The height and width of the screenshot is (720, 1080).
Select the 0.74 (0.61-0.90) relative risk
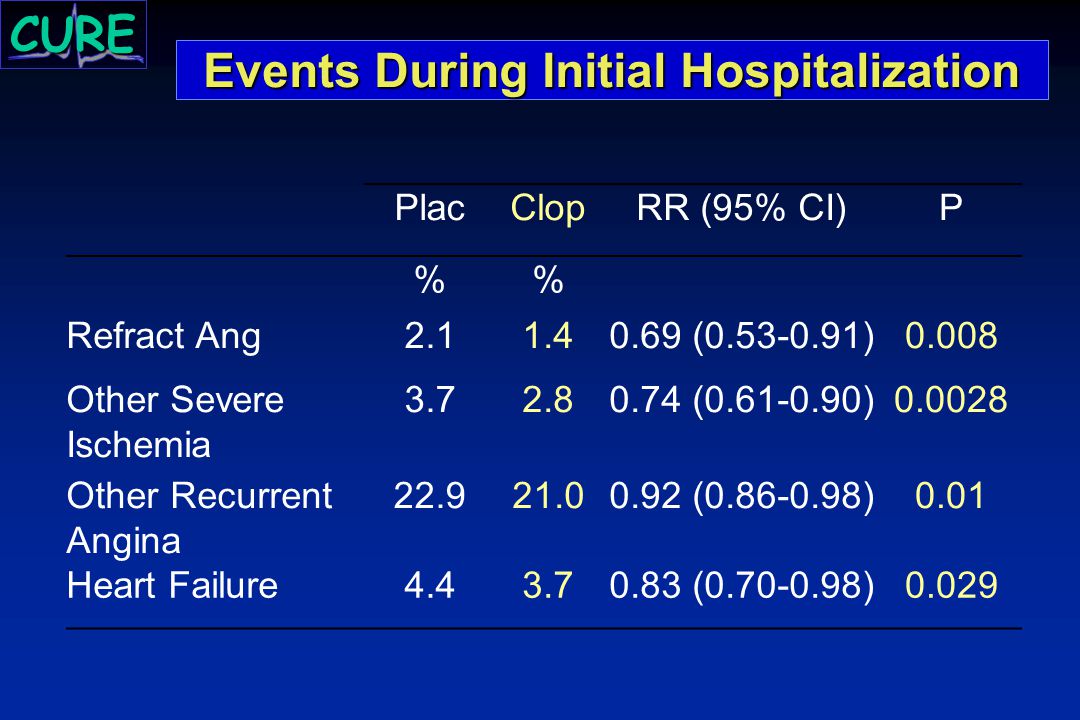coord(742,400)
